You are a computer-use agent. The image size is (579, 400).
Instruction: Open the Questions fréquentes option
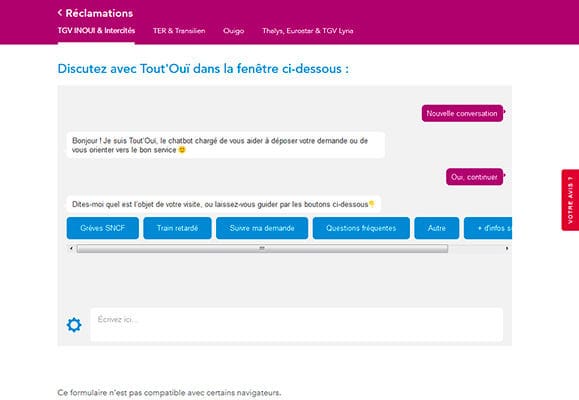point(361,228)
